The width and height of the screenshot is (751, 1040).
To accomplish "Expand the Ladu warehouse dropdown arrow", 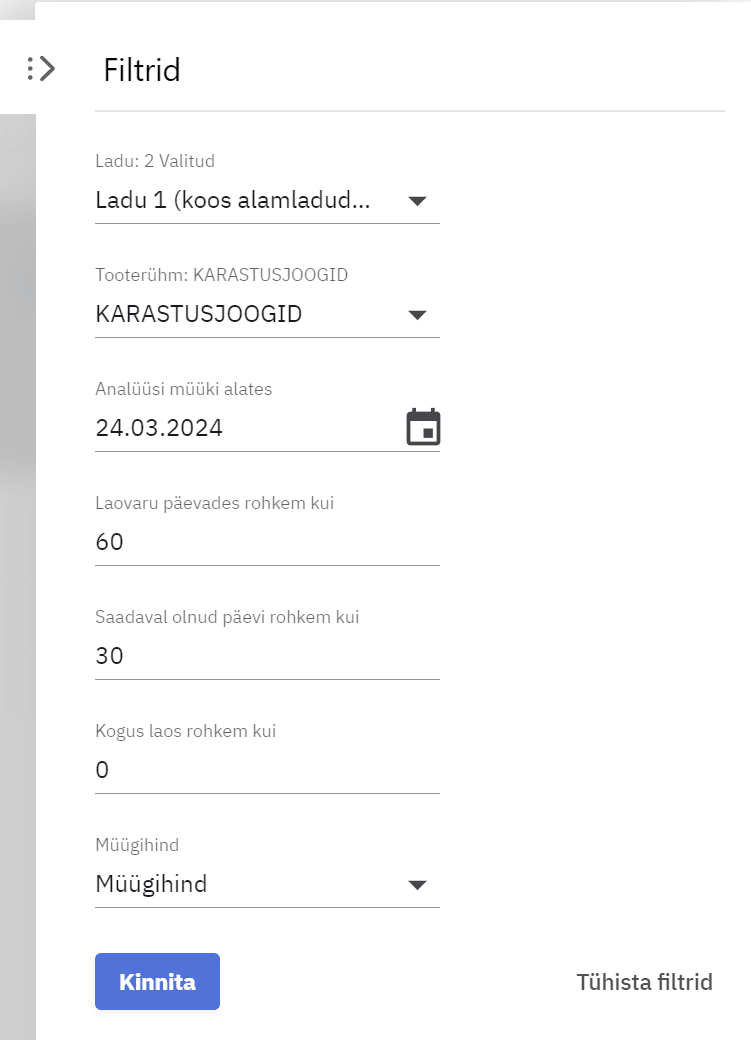I will click(x=418, y=201).
